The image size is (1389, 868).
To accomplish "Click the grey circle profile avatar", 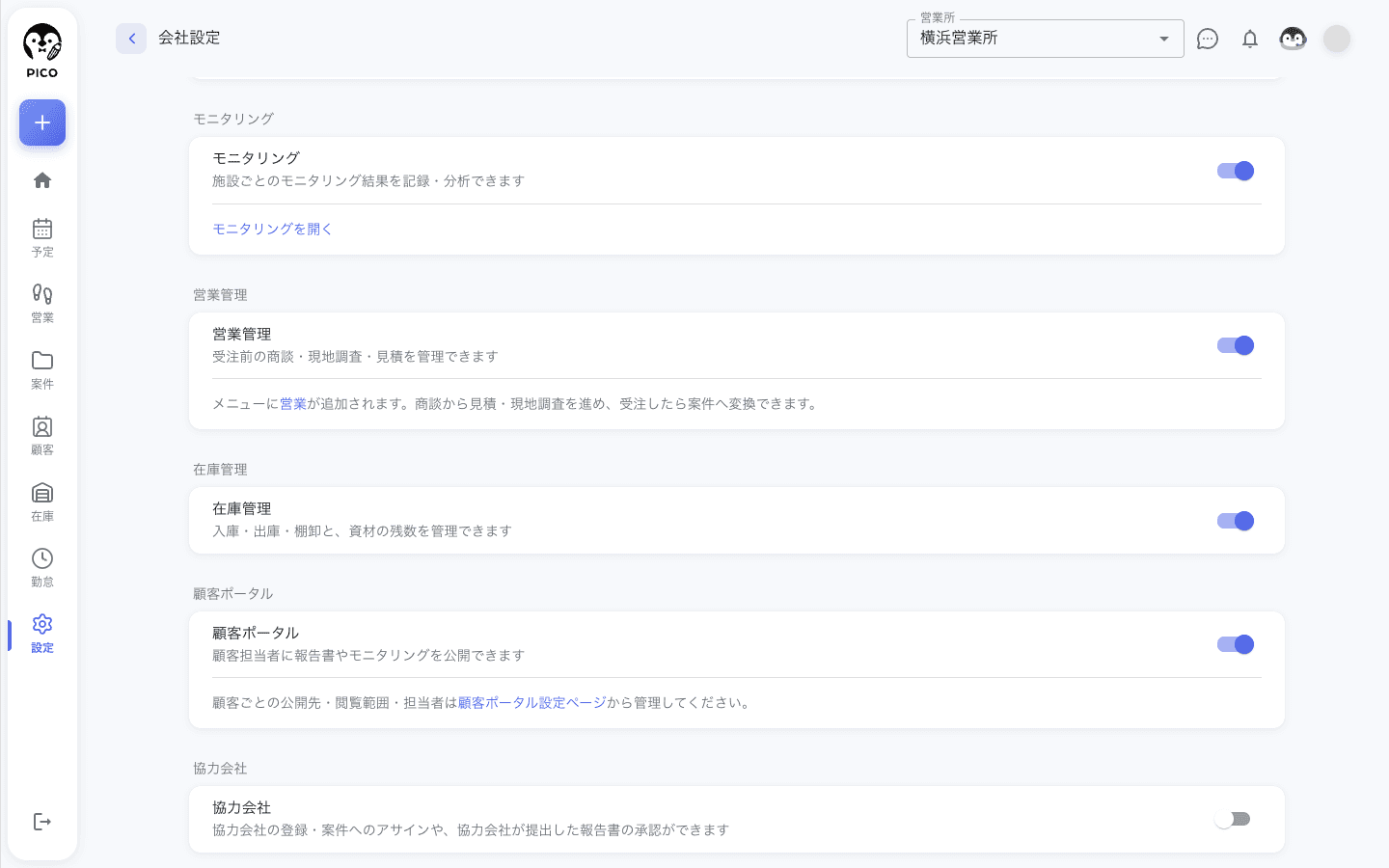I will 1337,39.
